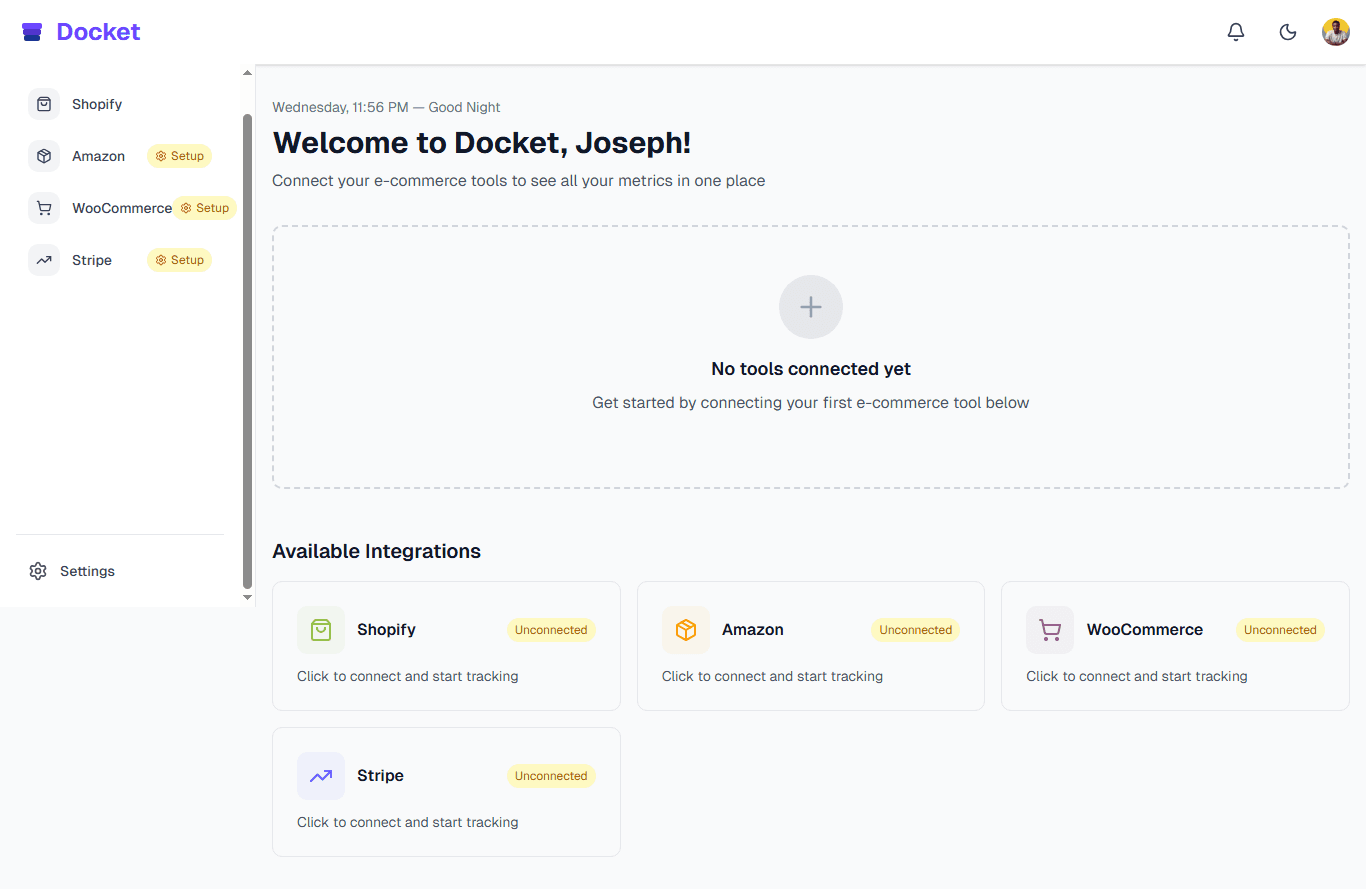Screen dimensions: 1366x889
Task: Select Shopify from the sidebar navigation
Action: [97, 104]
